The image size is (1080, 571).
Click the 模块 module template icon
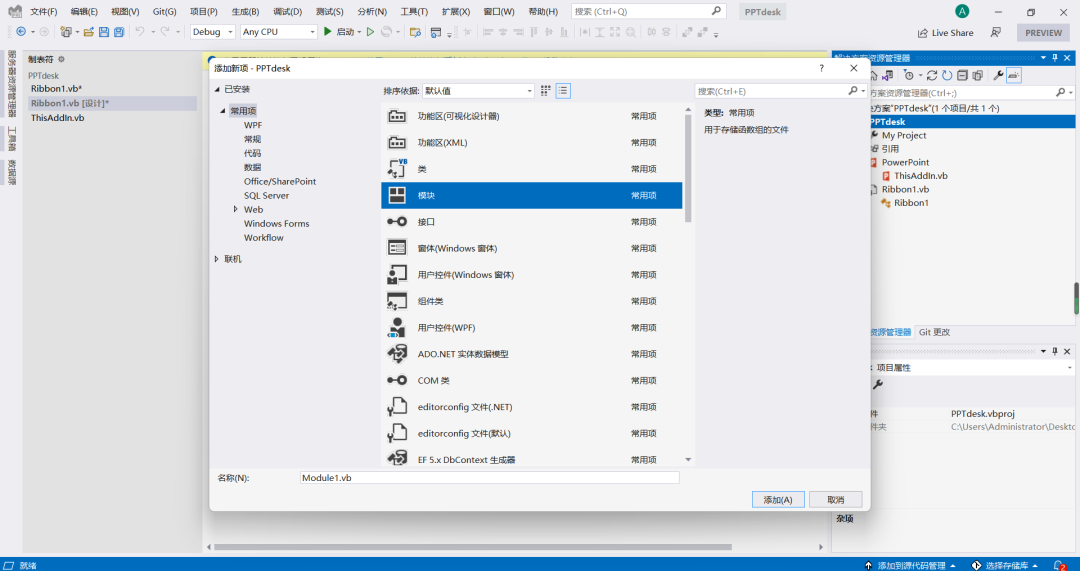click(396, 196)
